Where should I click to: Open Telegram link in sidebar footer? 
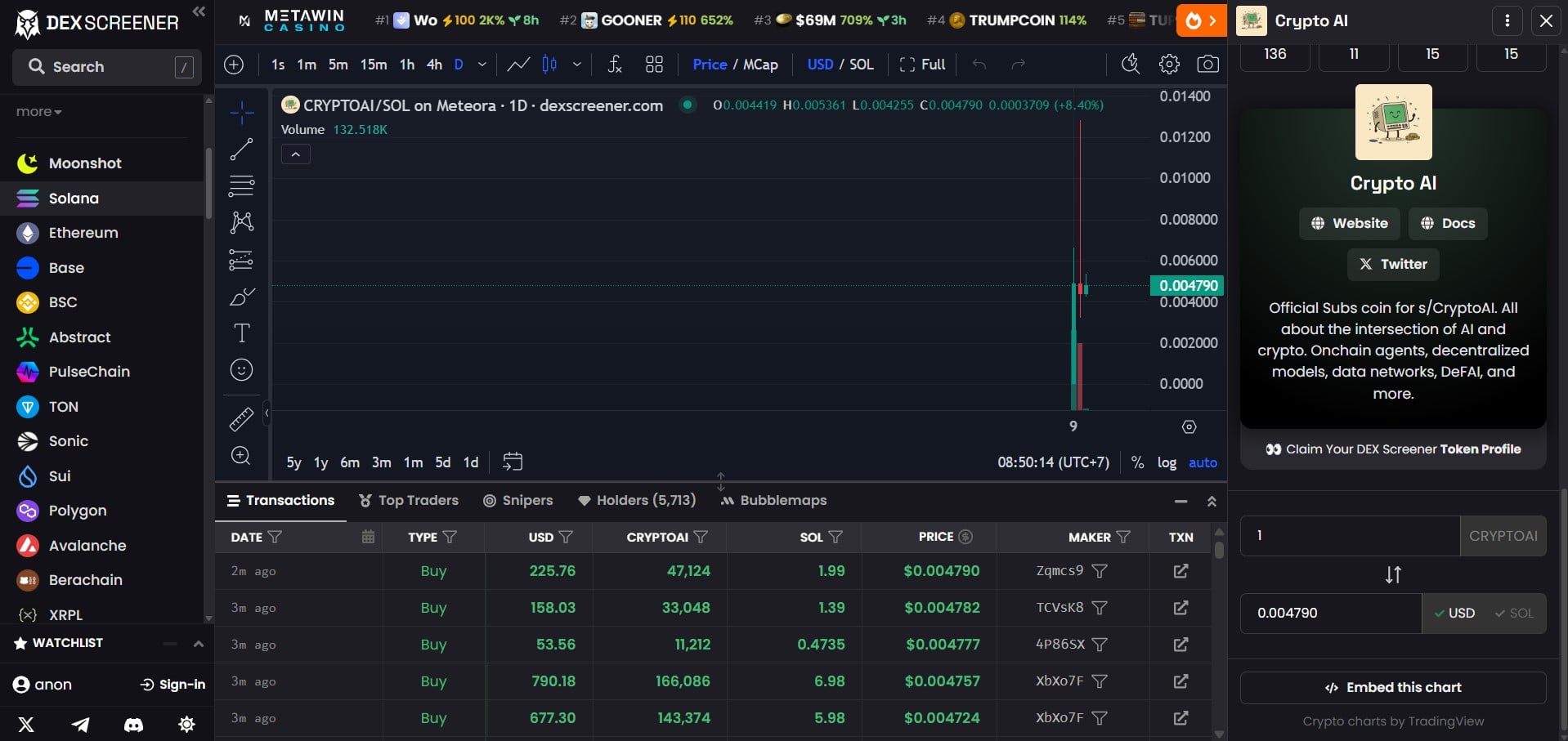80,725
